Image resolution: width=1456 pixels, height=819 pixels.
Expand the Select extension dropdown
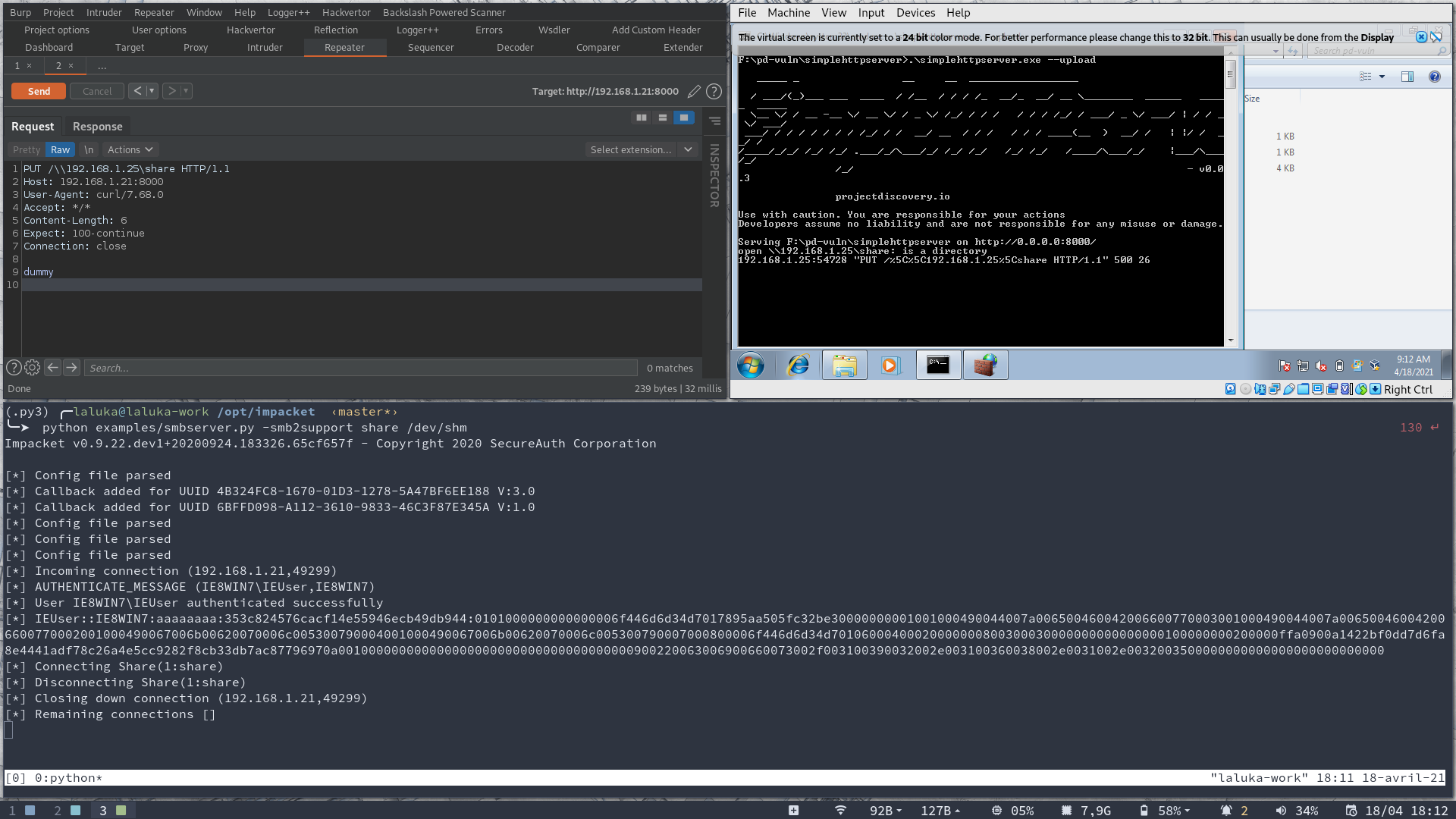[688, 150]
